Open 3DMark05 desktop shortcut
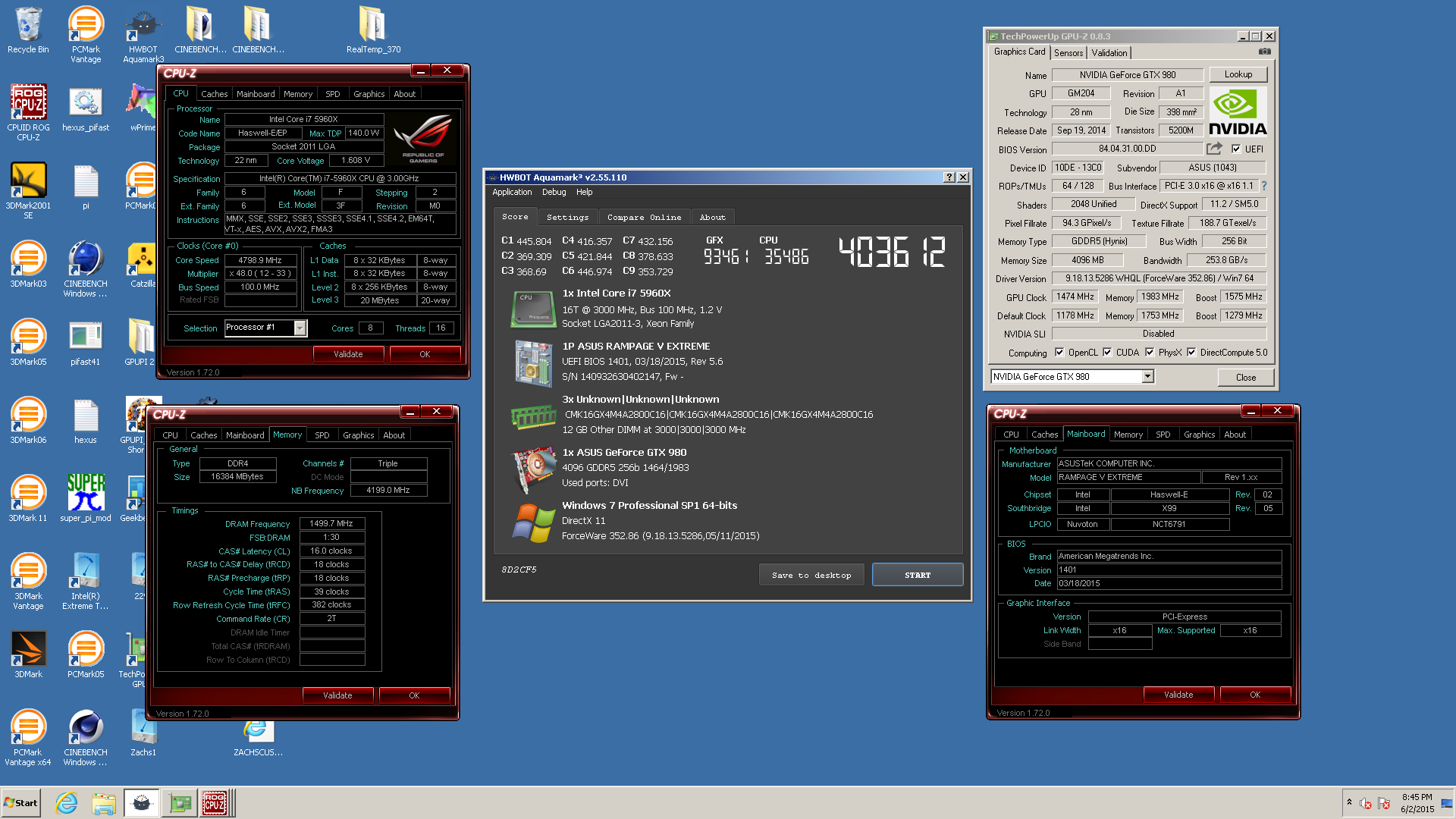This screenshot has height=819, width=1456. pos(28,343)
